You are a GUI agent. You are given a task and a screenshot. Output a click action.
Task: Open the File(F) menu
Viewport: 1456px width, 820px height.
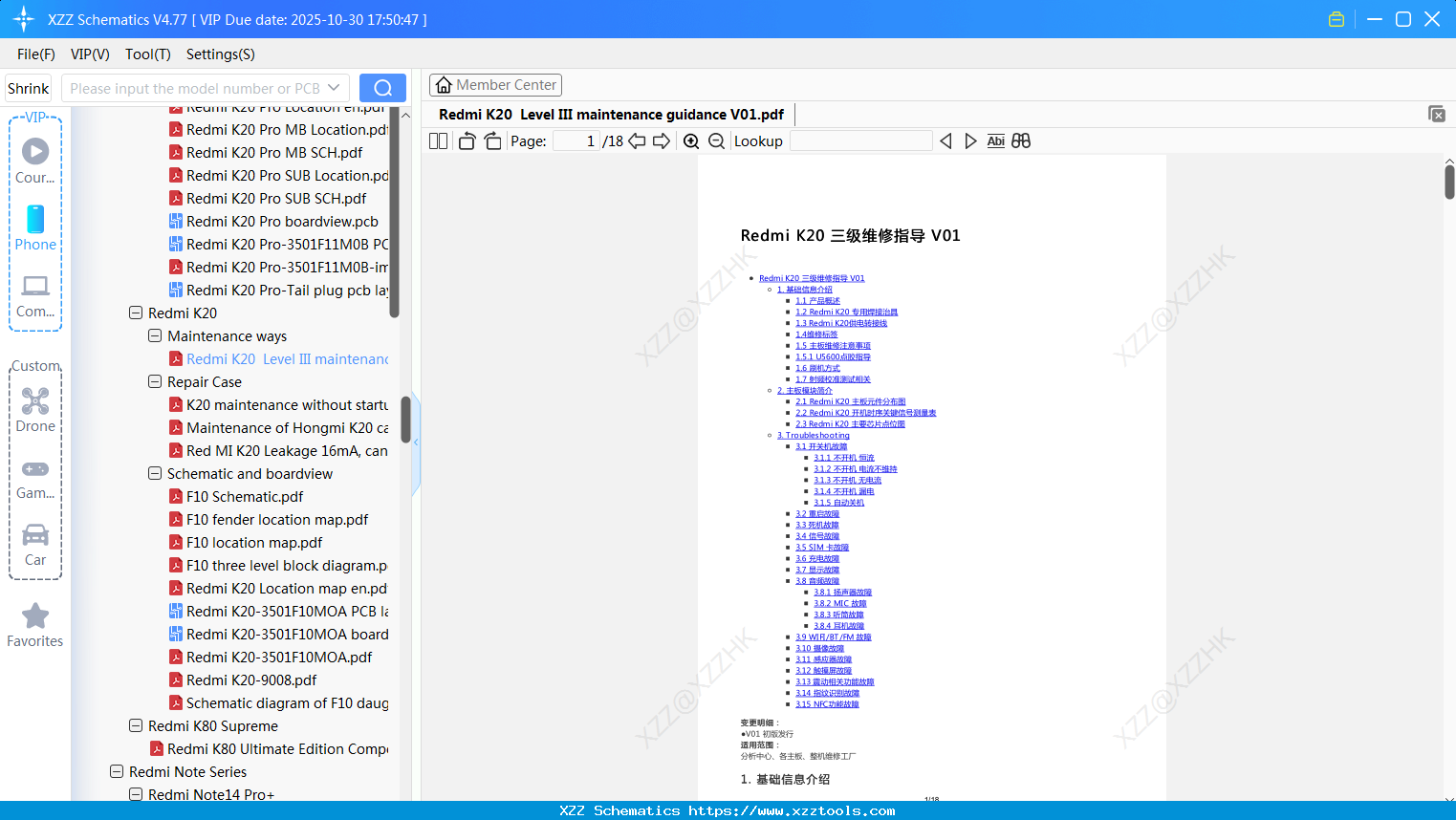click(36, 54)
